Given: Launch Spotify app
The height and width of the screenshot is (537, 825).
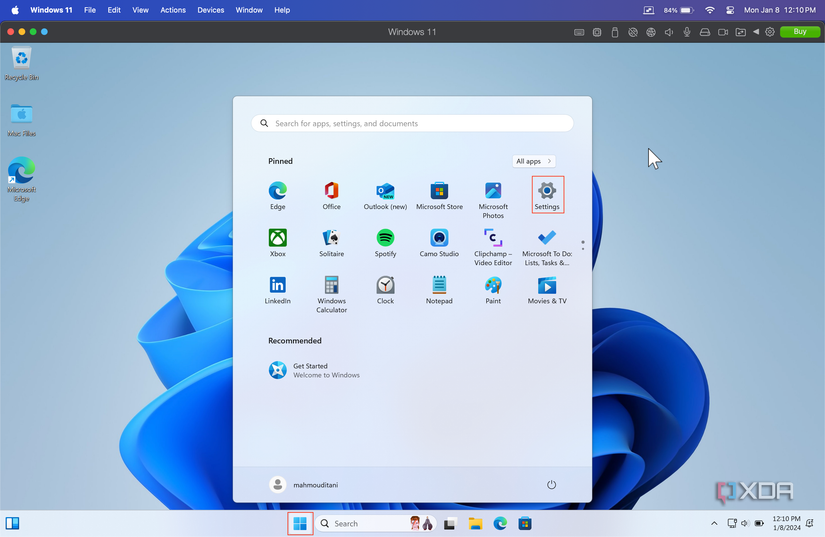Looking at the screenshot, I should coord(385,242).
